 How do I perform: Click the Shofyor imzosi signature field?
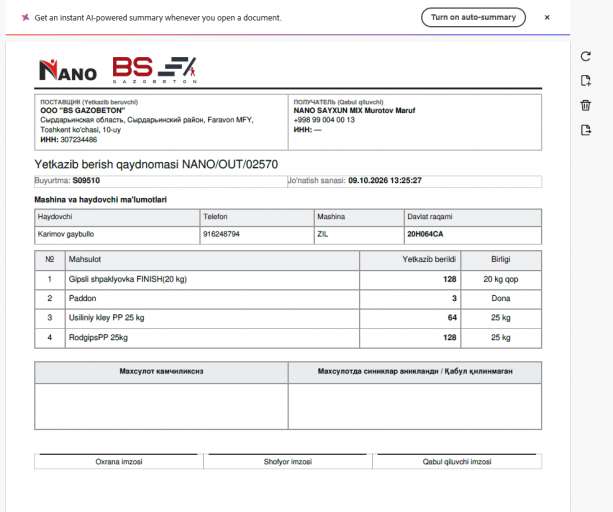click(x=288, y=462)
